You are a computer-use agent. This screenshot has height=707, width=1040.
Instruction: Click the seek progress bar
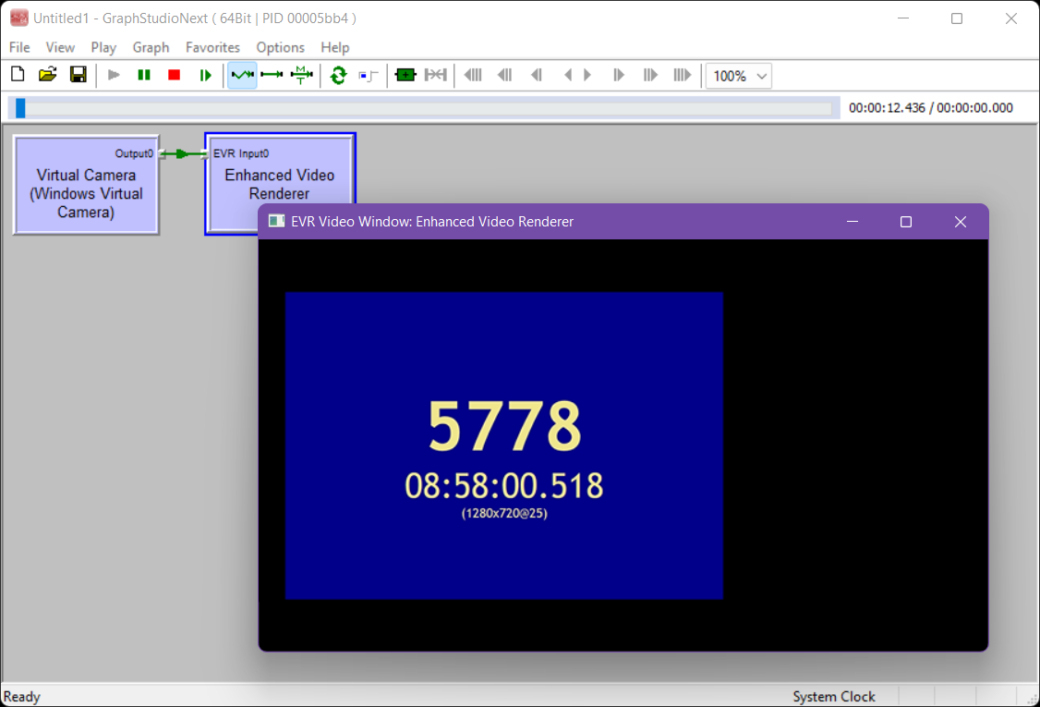click(420, 107)
